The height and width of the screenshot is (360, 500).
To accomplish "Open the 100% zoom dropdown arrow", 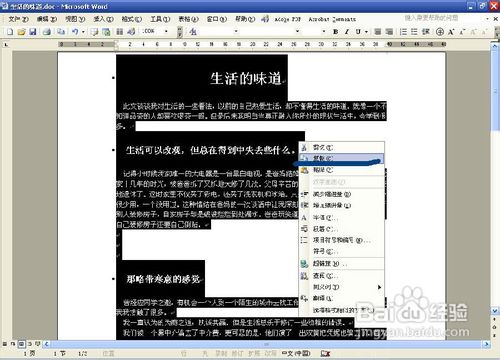I will point(166,31).
